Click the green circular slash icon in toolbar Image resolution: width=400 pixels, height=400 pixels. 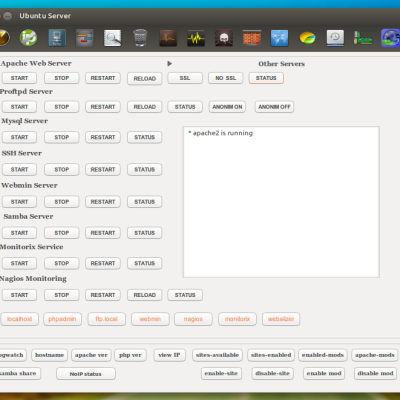28,38
